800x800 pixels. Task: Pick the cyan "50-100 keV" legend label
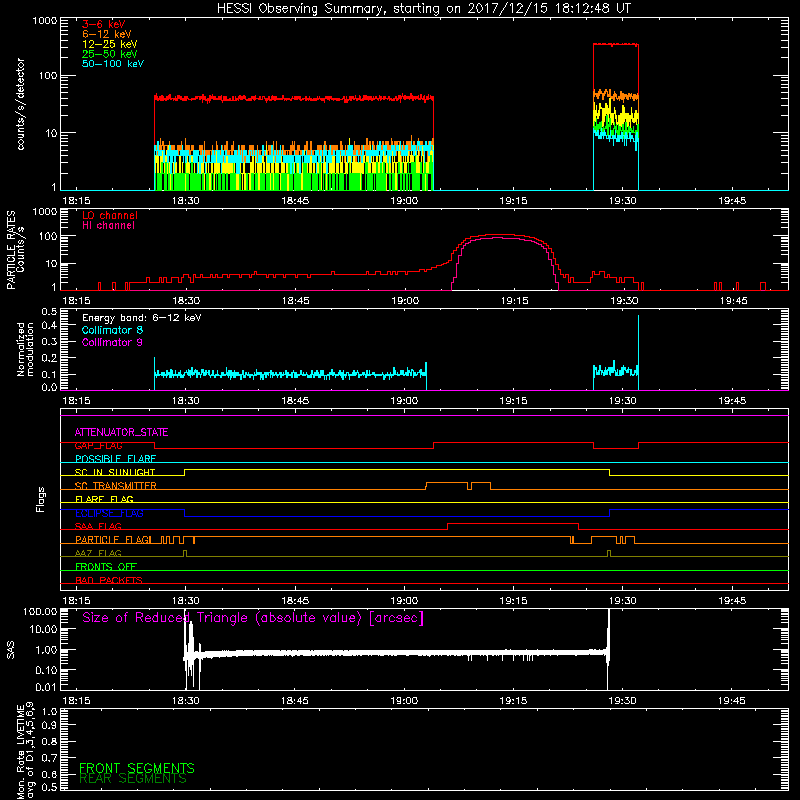click(x=113, y=64)
